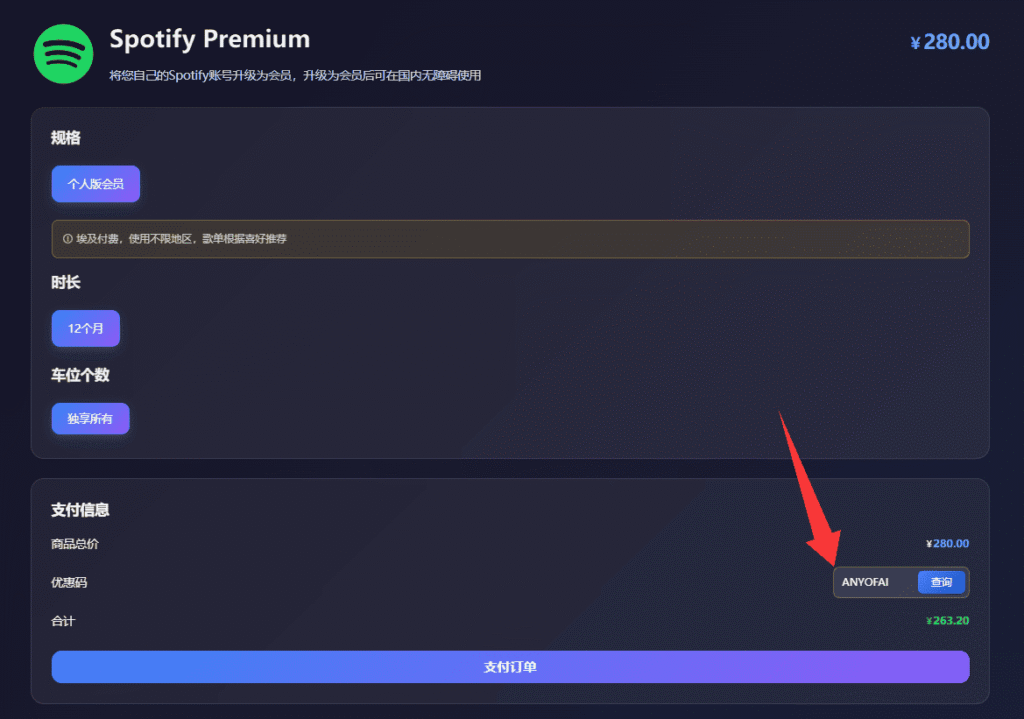Click the 合计 total label

(x=62, y=620)
